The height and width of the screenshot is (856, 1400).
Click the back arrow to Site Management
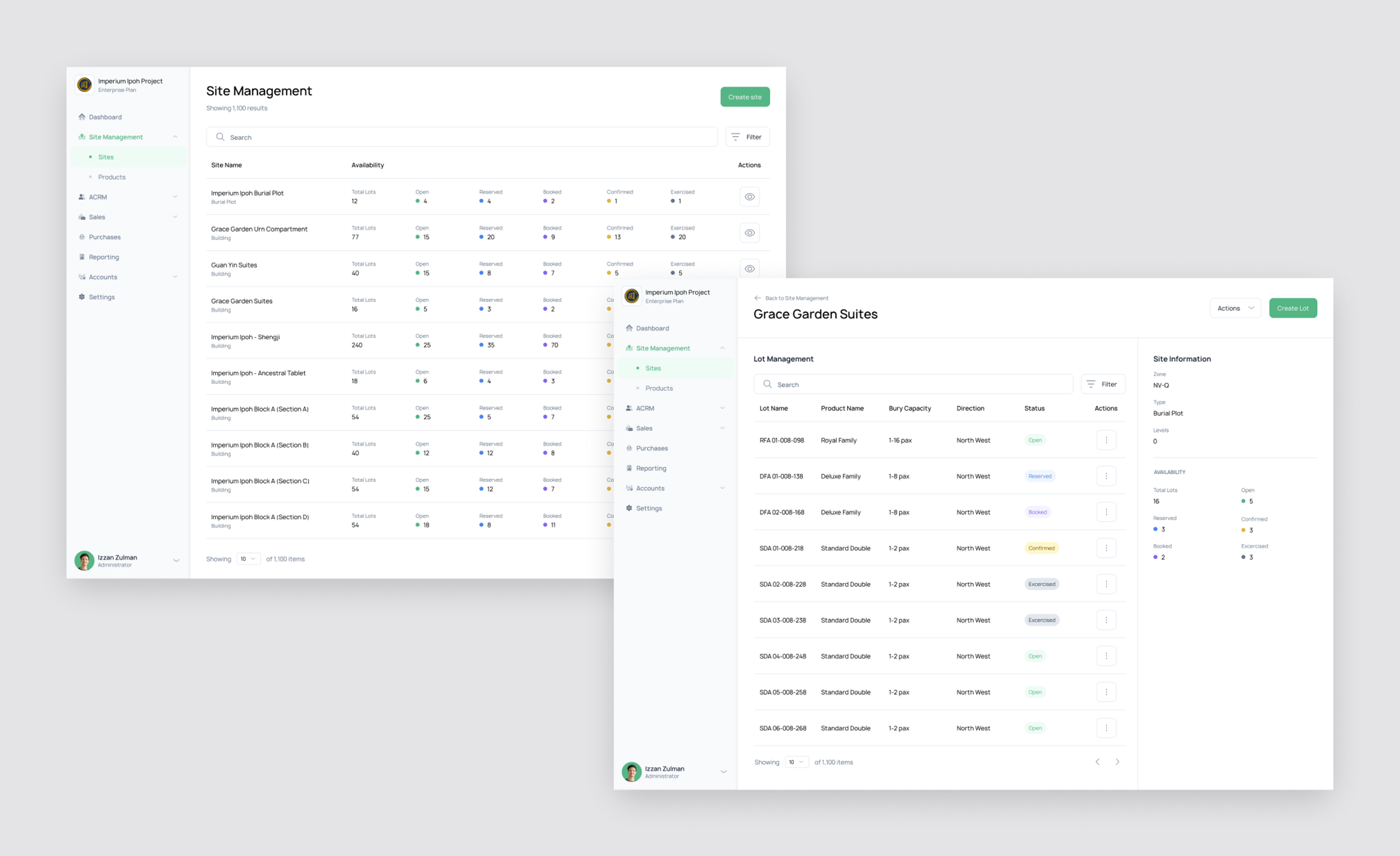coord(757,298)
